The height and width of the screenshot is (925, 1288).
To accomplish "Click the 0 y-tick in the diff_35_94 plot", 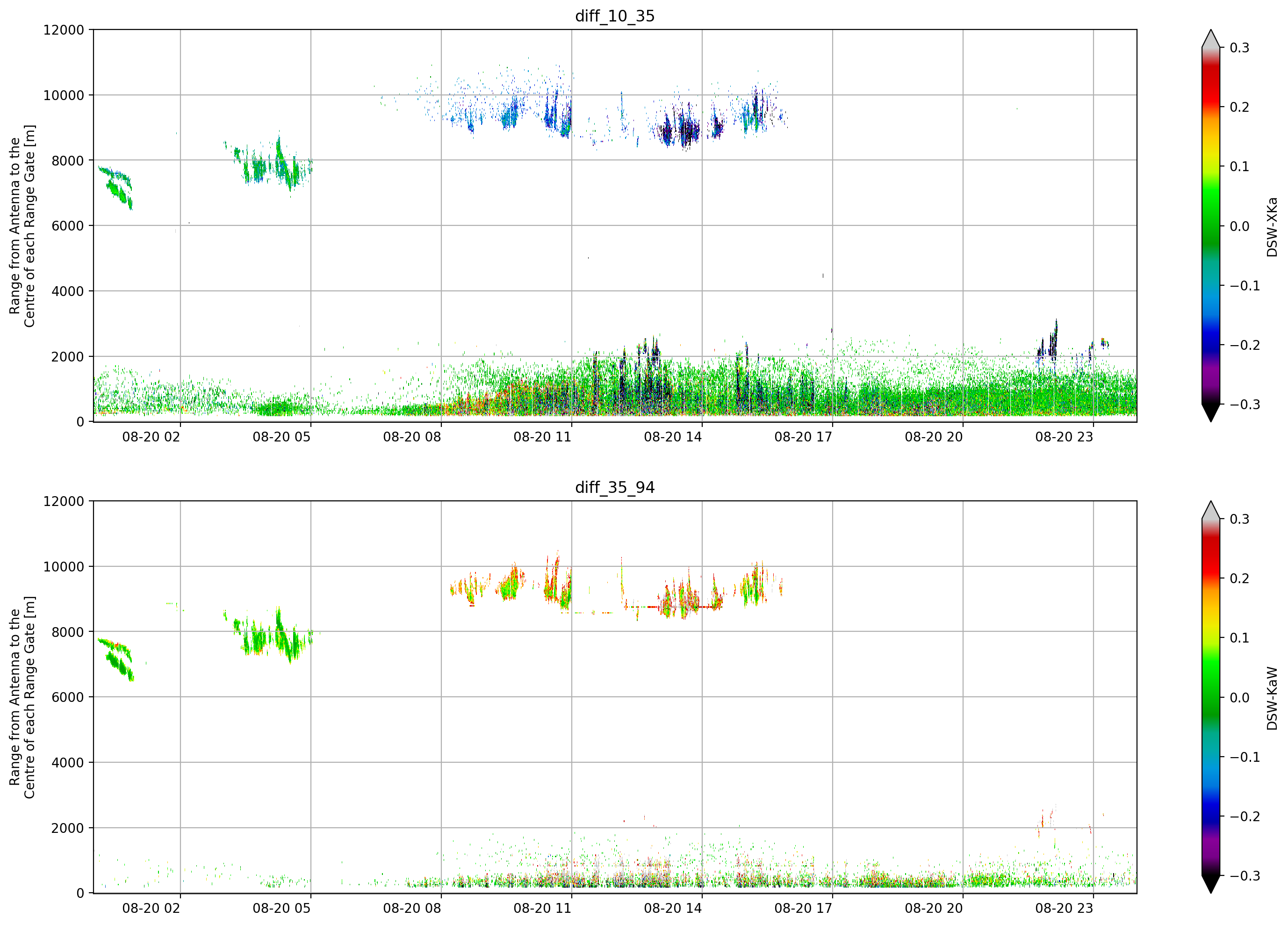I will [80, 894].
